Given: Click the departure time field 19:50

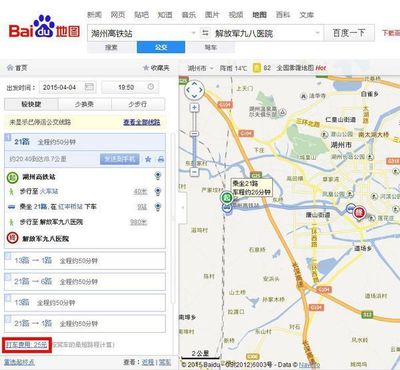Looking at the screenshot, I should 130,87.
